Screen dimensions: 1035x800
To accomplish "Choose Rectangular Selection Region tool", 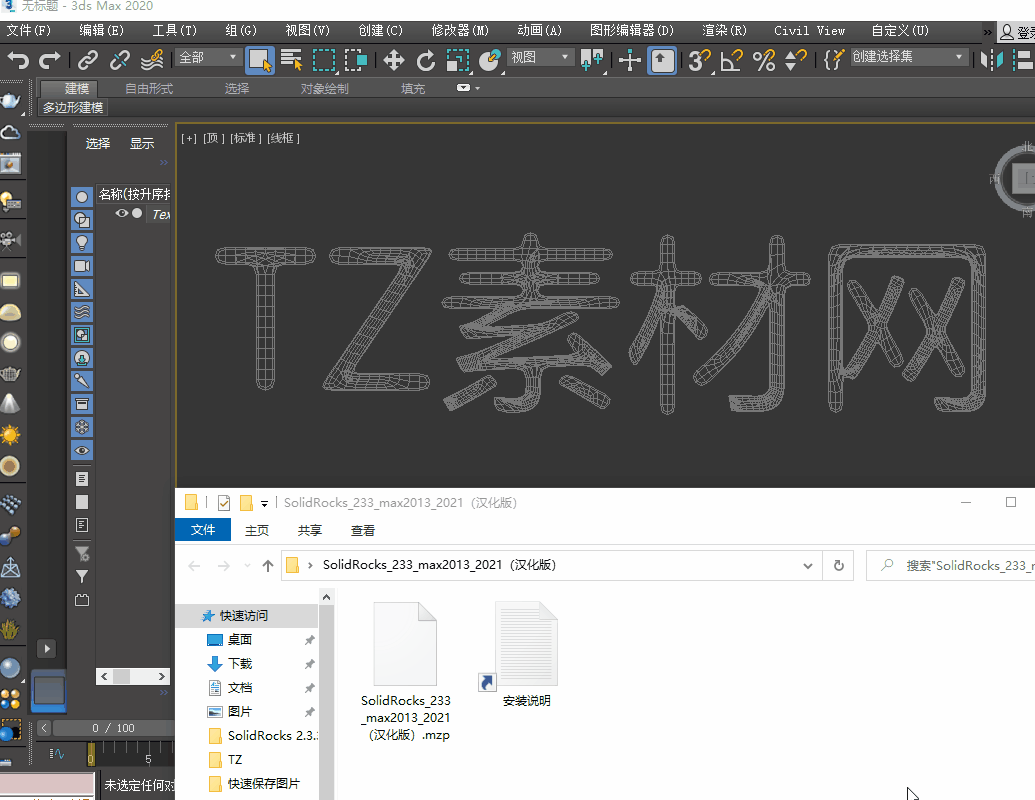I will point(324,60).
